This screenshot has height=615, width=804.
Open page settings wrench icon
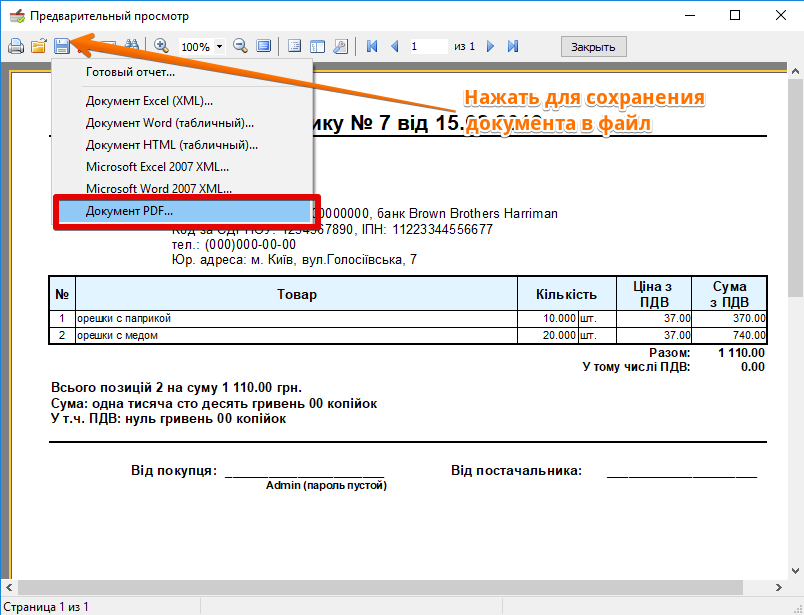(x=340, y=46)
